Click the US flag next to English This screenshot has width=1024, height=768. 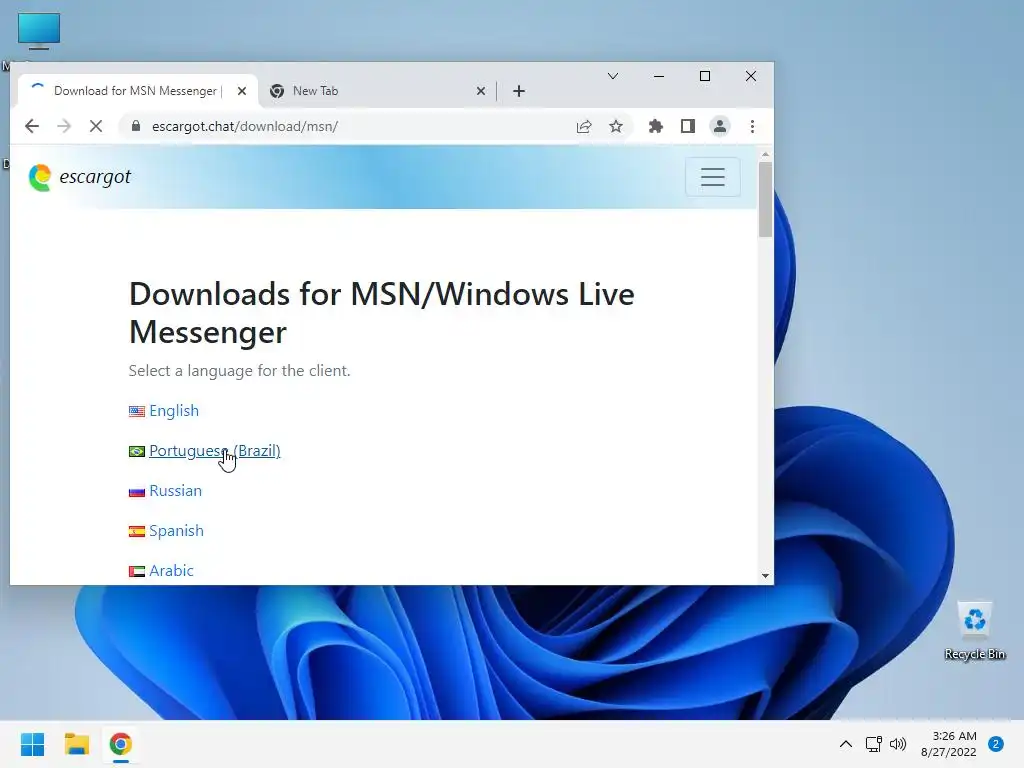pyautogui.click(x=136, y=411)
